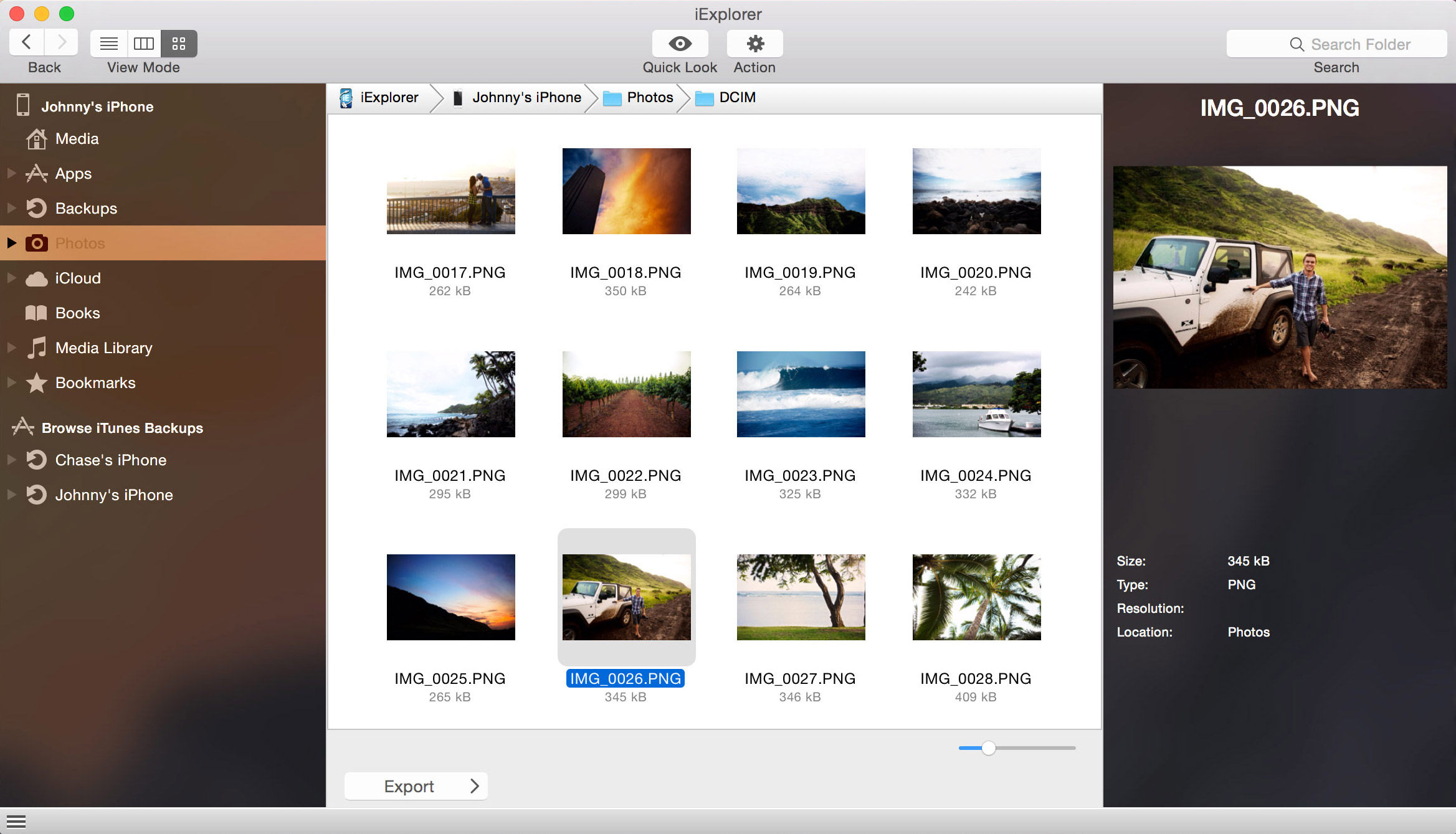This screenshot has width=1456, height=834.
Task: Open the Photos breadcrumb folder
Action: tap(650, 97)
